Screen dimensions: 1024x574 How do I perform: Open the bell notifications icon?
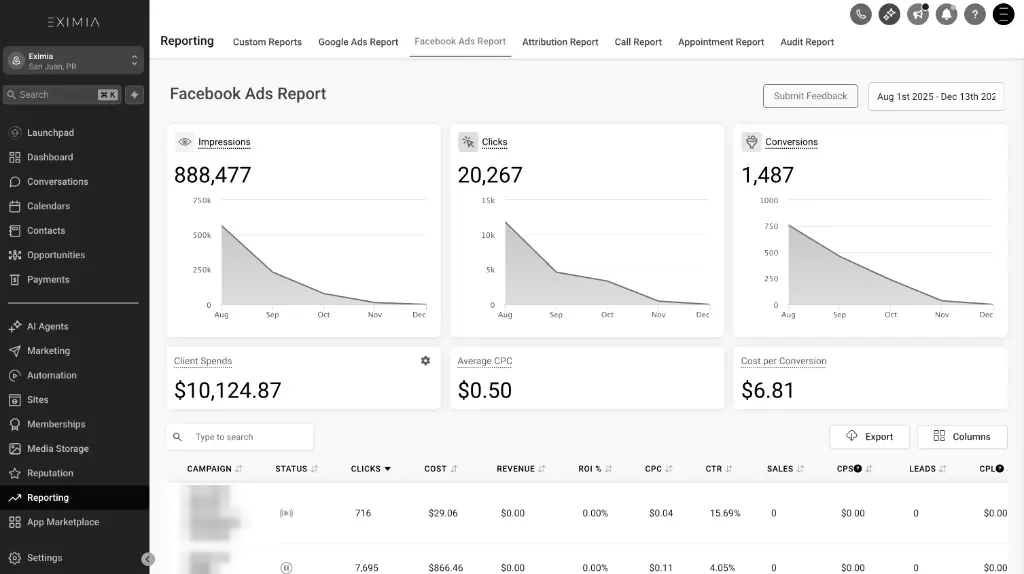pos(946,14)
